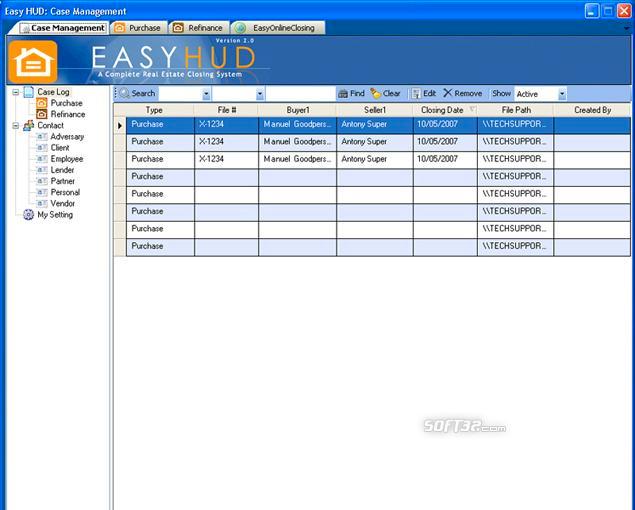Click the Remove button
This screenshot has width=635, height=510.
(462, 94)
